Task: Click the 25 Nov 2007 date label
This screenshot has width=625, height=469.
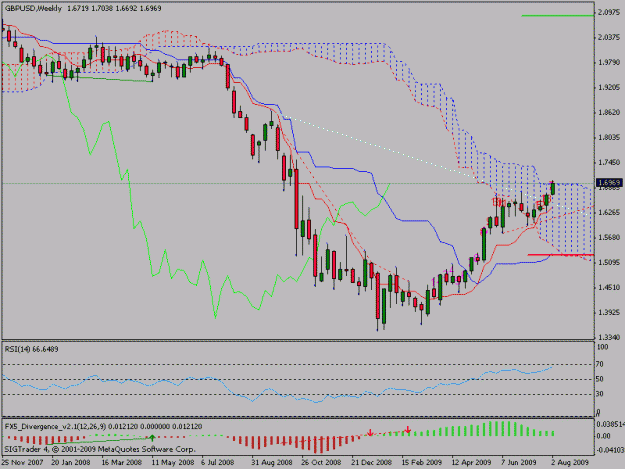Action: click(22, 463)
